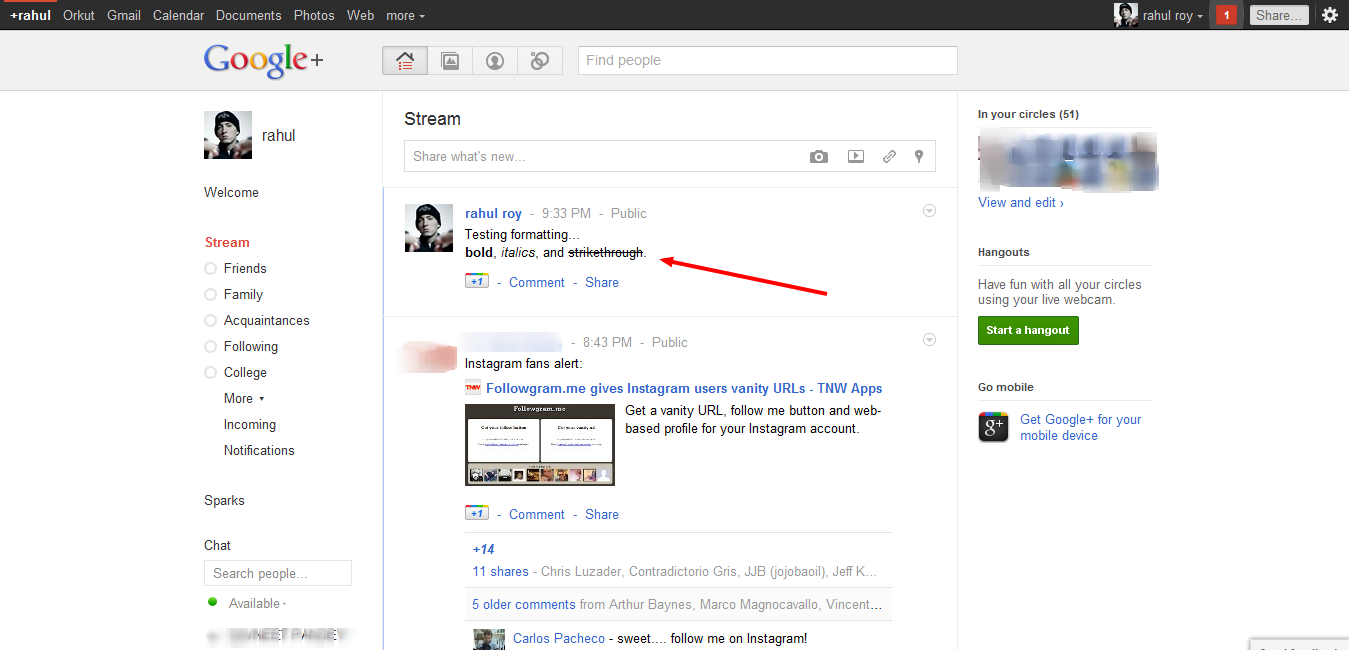
Task: Open Carlos Pacheco's profile name link
Action: tap(559, 638)
